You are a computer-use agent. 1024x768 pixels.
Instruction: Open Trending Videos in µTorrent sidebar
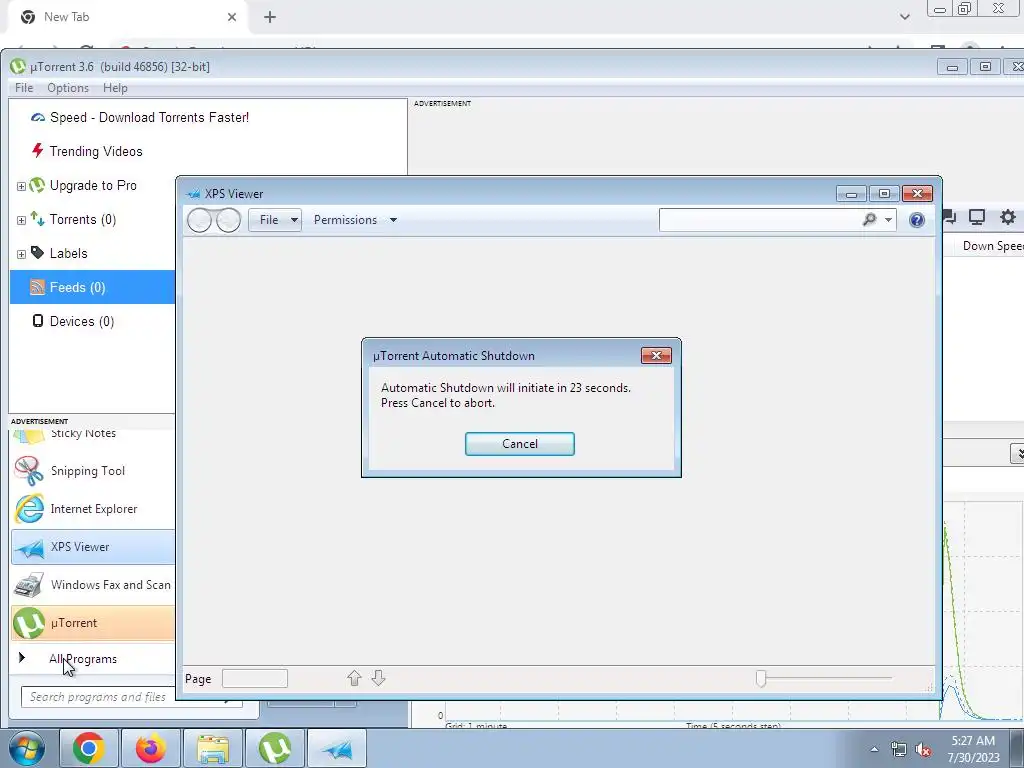point(96,152)
